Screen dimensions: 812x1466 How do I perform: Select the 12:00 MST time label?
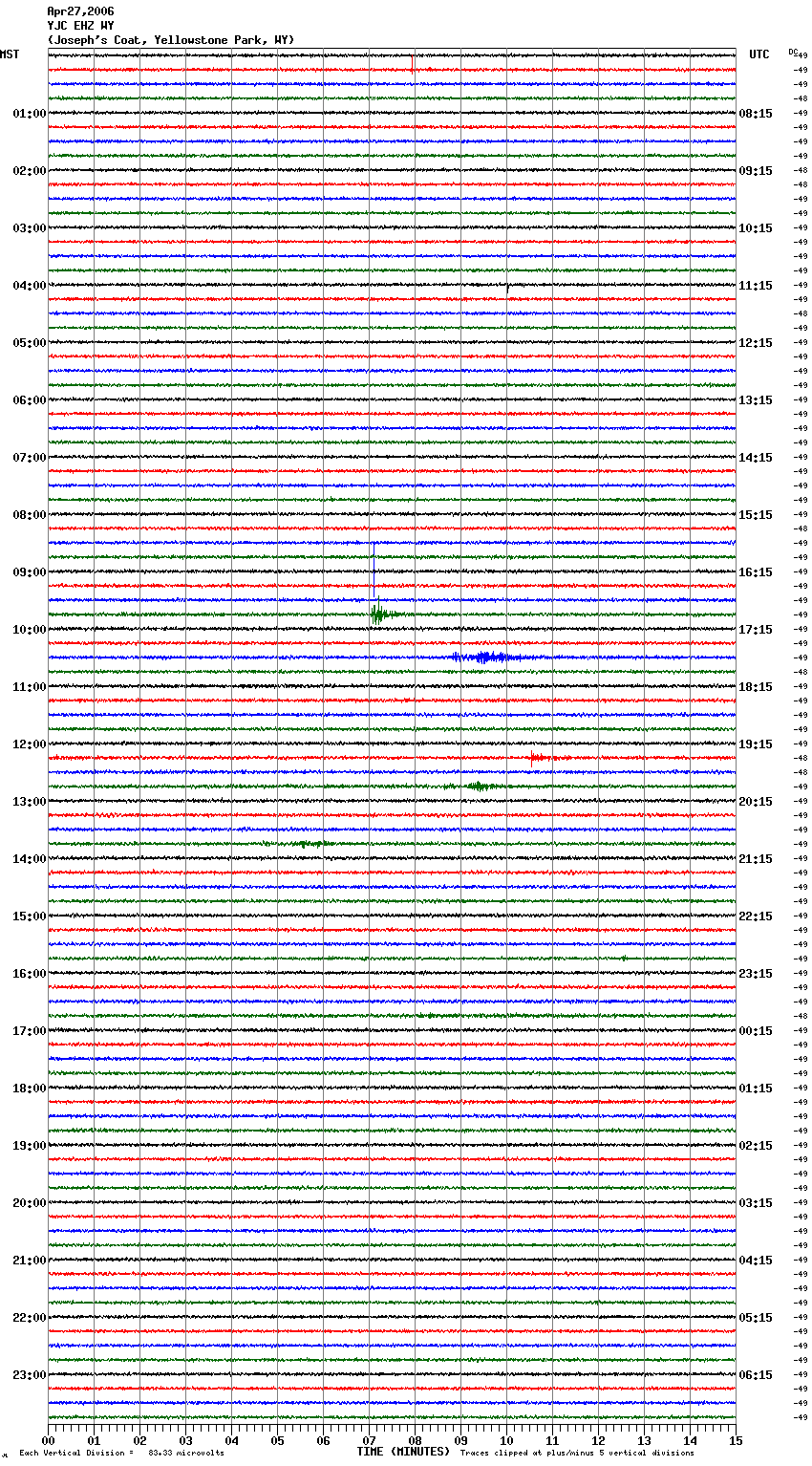click(x=30, y=744)
